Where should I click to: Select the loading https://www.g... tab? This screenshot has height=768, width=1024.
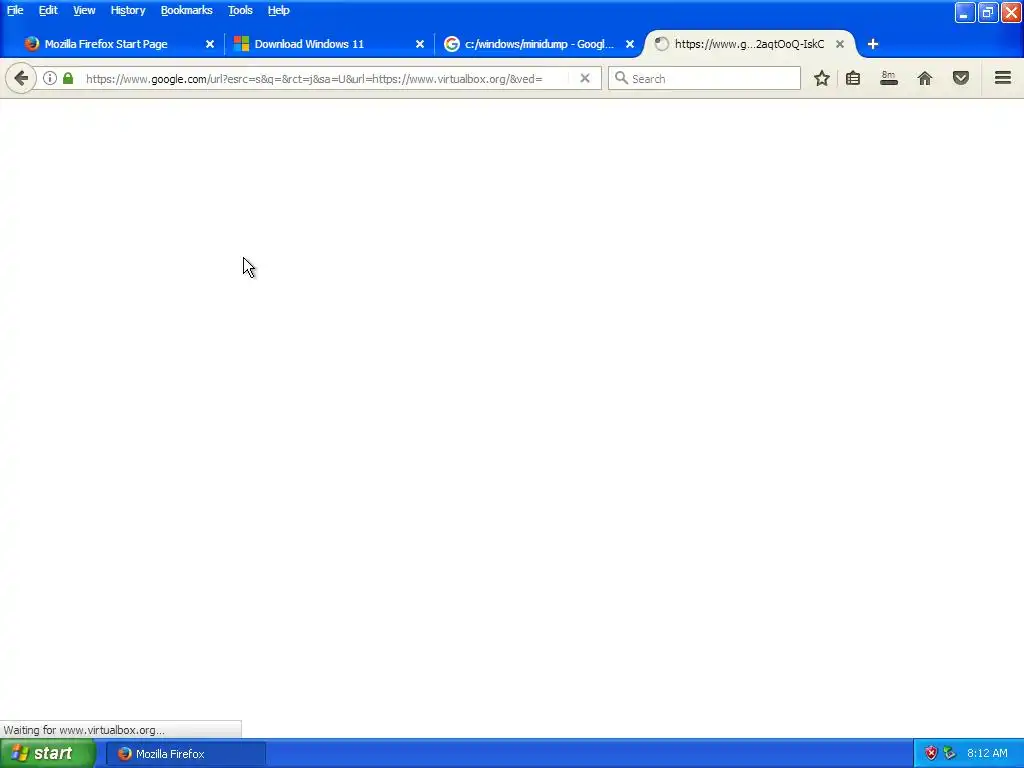[x=749, y=44]
